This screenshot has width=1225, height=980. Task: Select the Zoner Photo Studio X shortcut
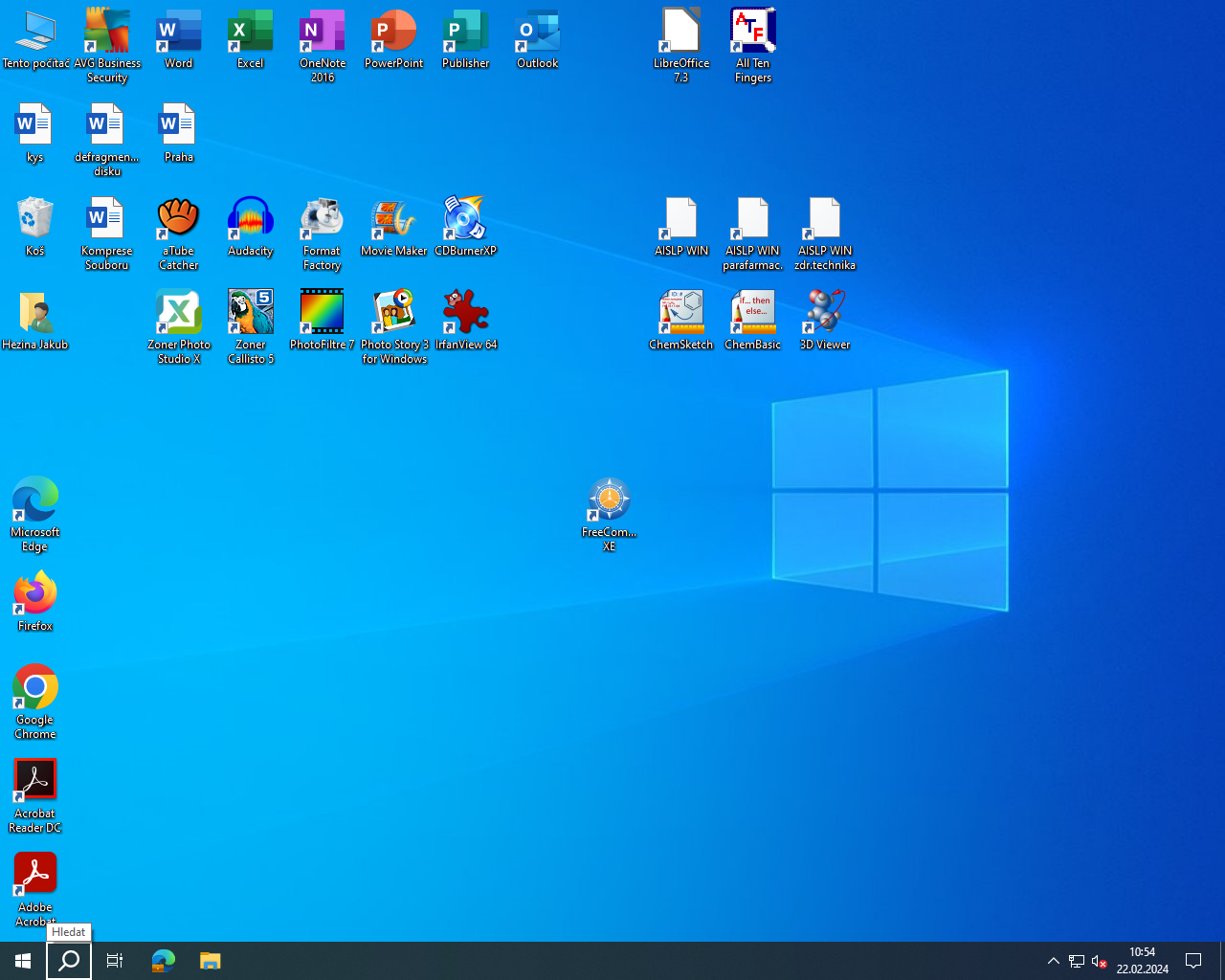tap(179, 327)
